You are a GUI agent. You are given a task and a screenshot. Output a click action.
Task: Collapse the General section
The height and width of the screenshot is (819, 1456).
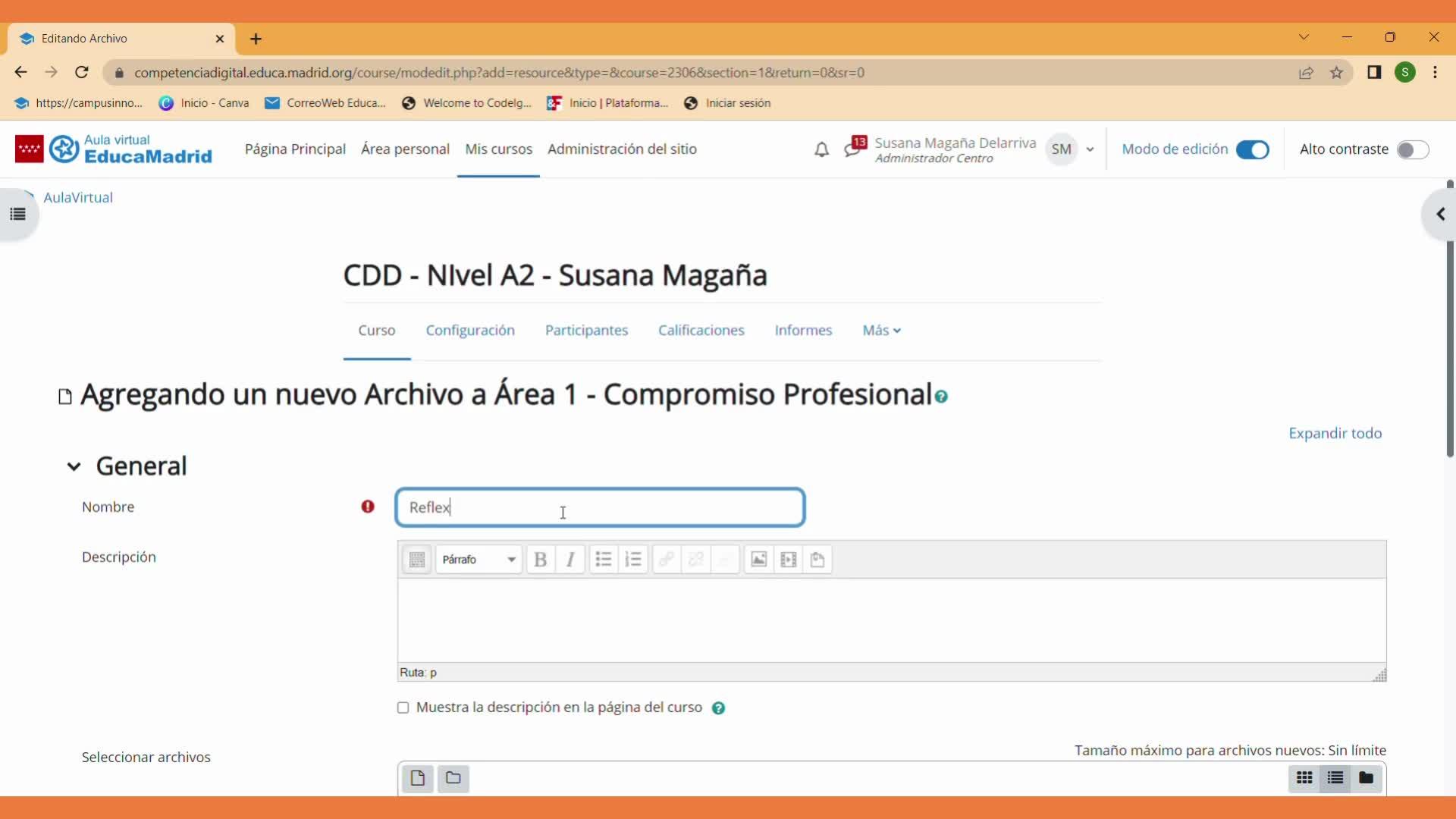[74, 466]
